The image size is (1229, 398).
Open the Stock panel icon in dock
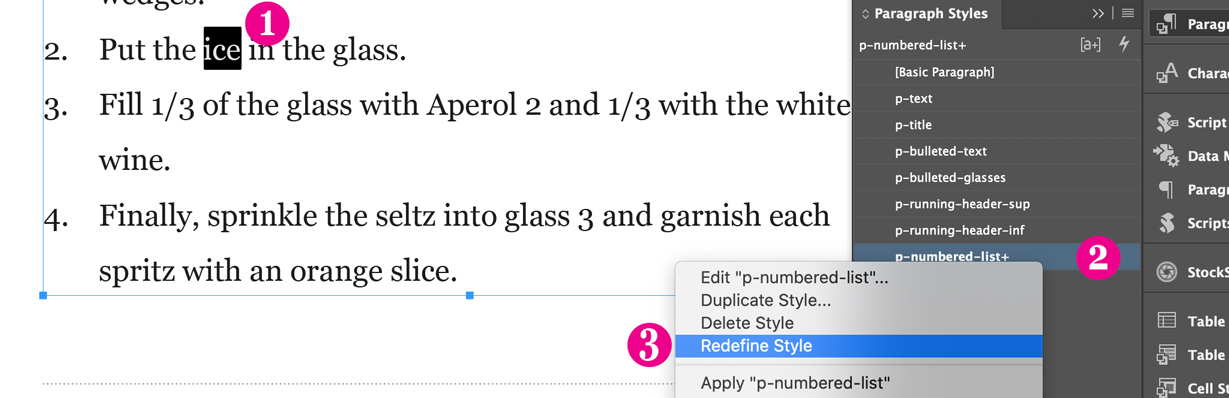pos(1167,272)
